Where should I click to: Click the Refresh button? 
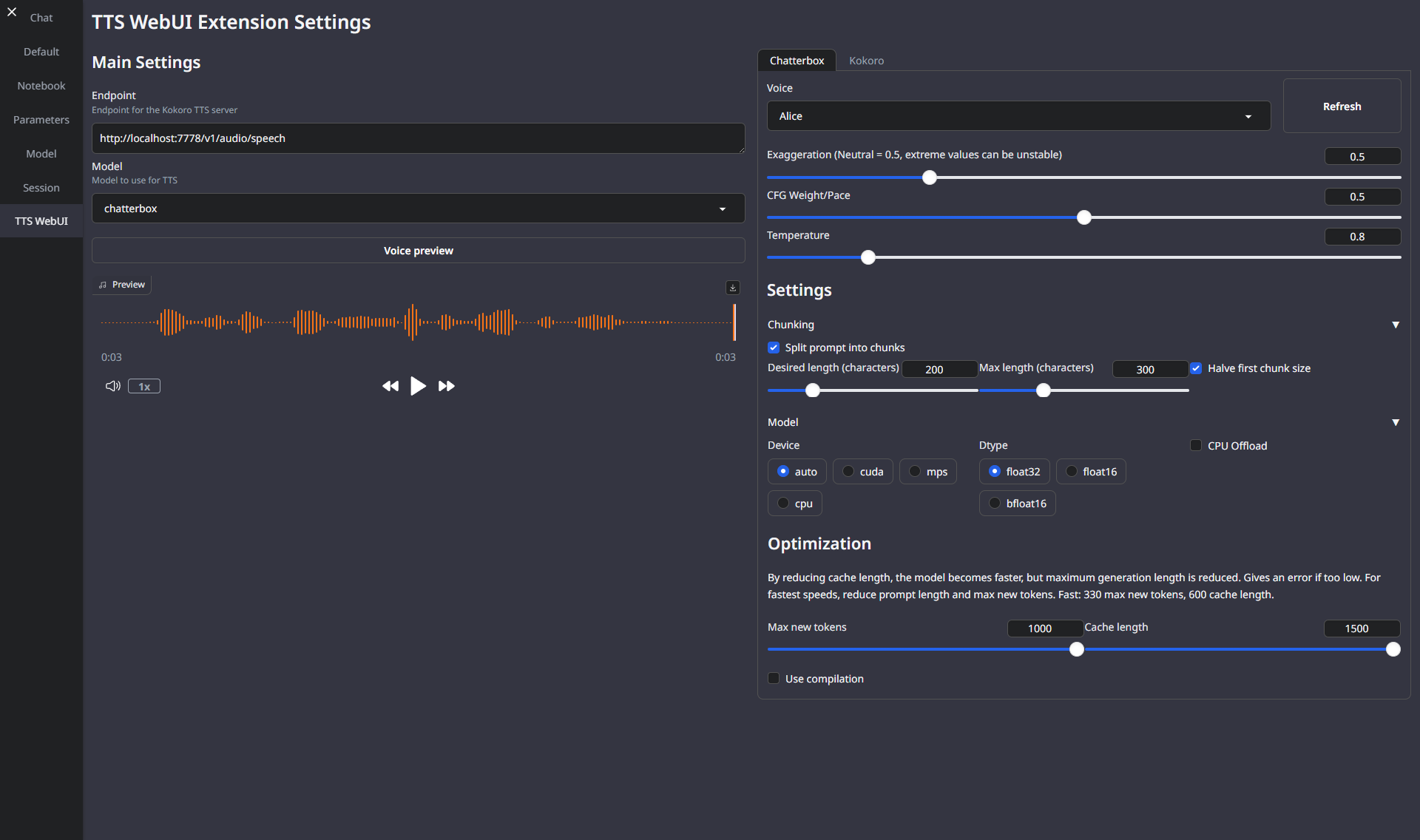click(1342, 106)
